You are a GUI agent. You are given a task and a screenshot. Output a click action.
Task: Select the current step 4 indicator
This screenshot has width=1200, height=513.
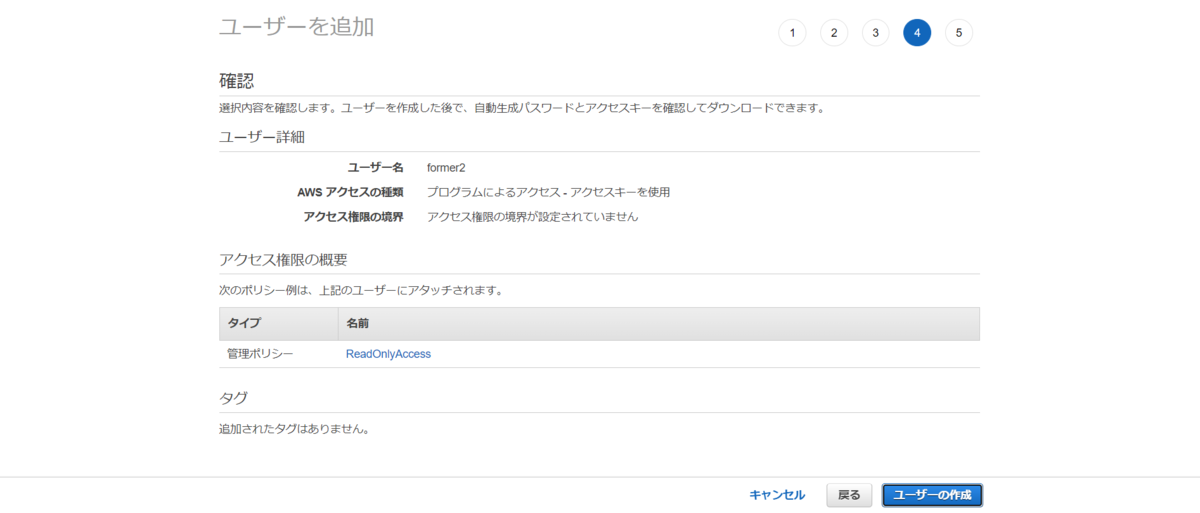(917, 33)
